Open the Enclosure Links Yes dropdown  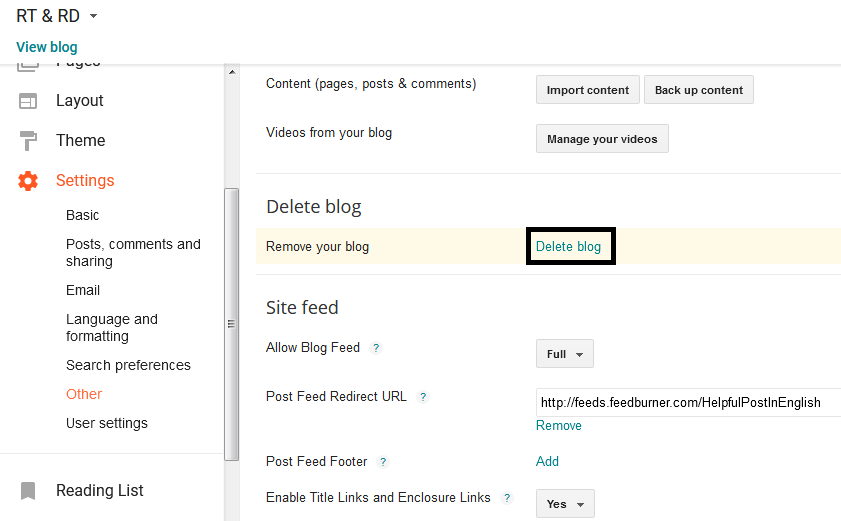click(x=565, y=503)
